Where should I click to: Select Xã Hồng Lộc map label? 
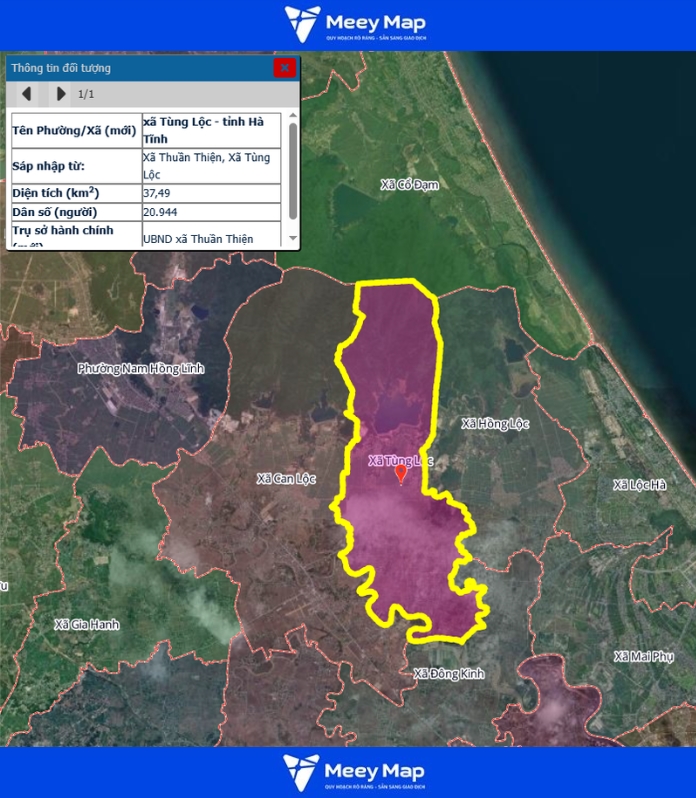click(x=494, y=424)
